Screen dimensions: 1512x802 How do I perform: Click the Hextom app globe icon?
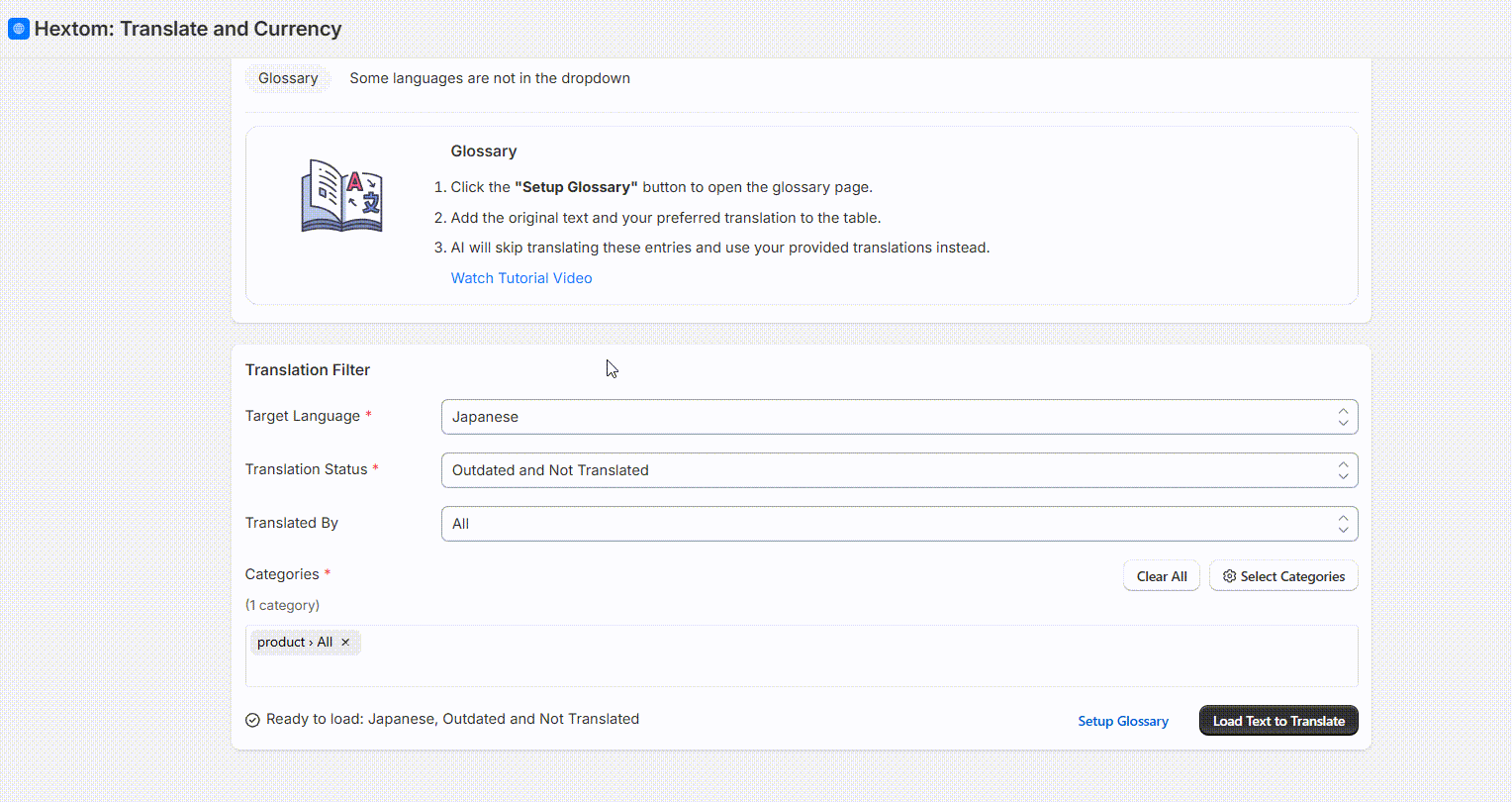18,29
